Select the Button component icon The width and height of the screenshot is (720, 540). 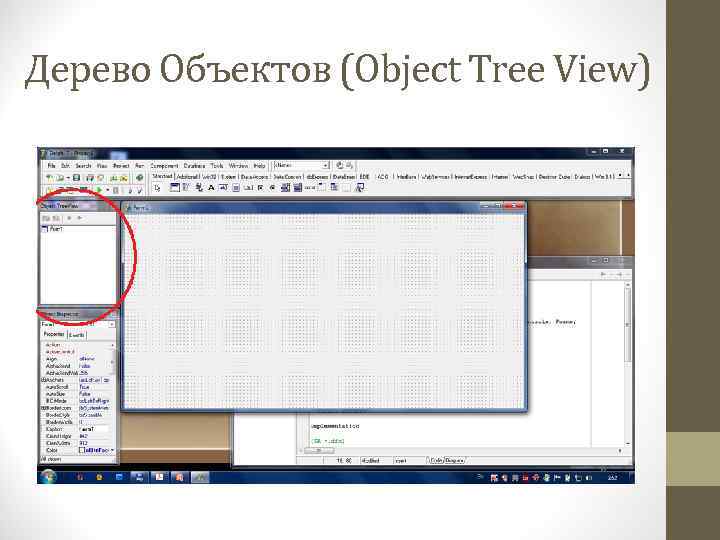248,187
